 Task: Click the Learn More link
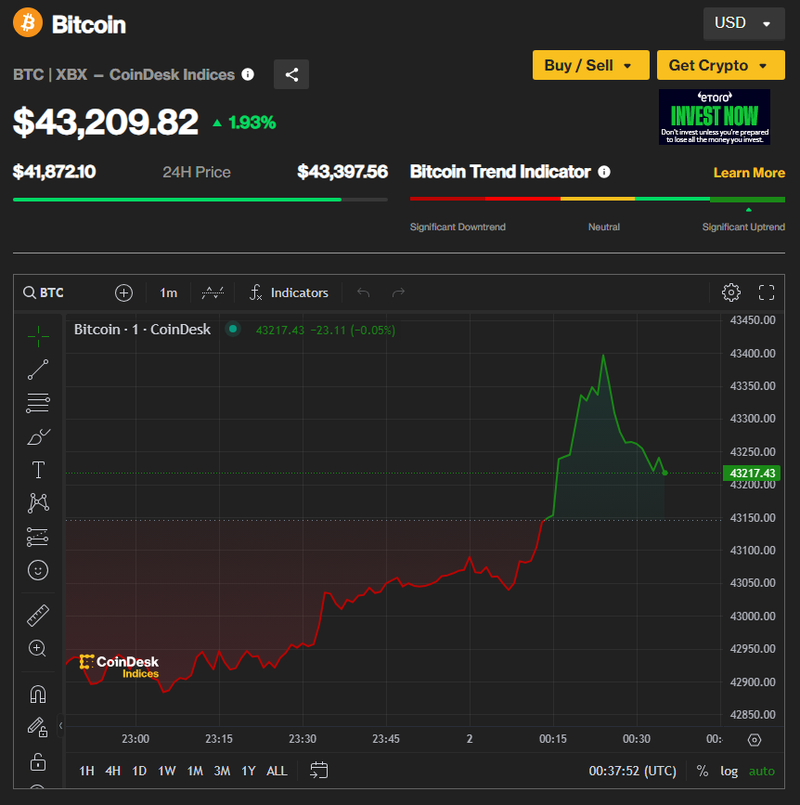[749, 173]
